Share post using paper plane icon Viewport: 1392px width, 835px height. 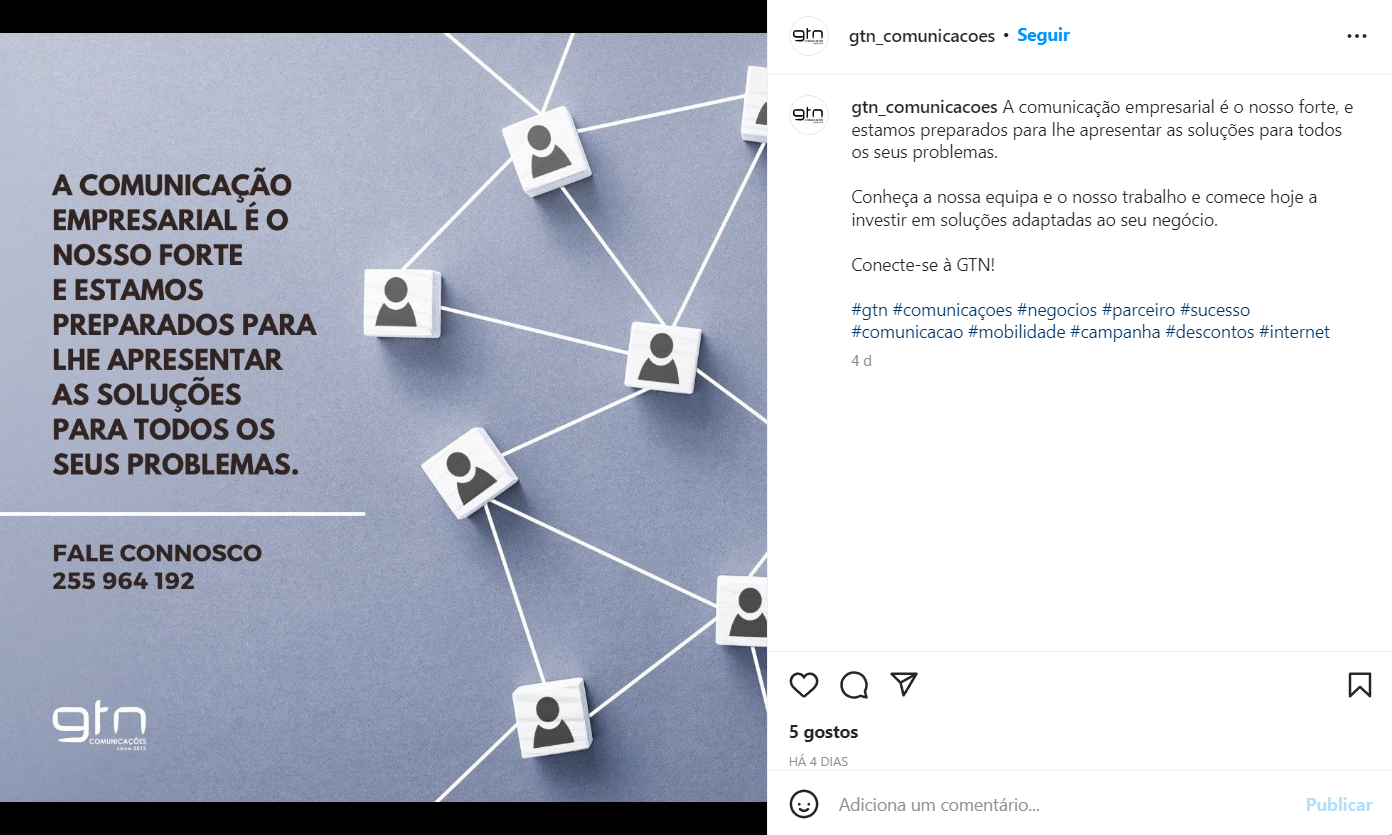[904, 684]
